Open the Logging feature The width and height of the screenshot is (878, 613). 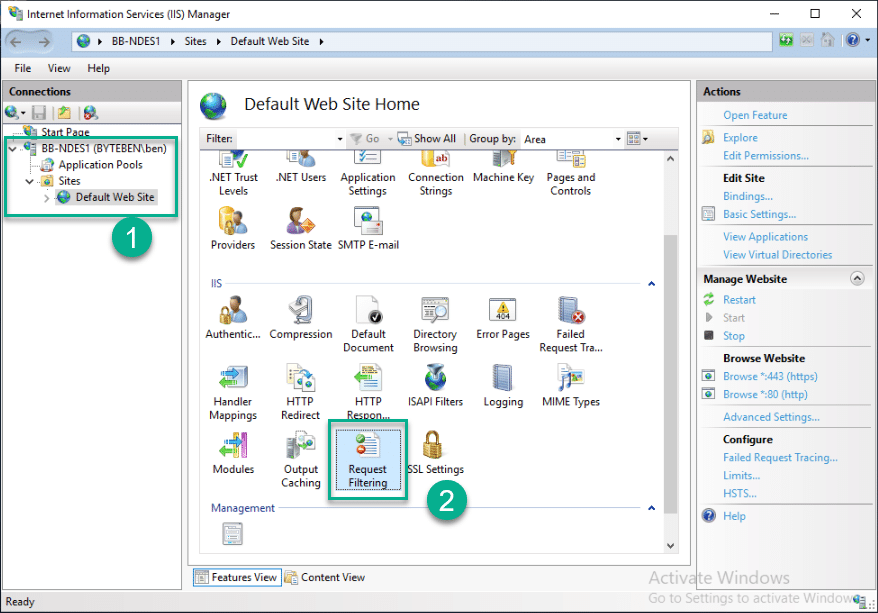(x=503, y=386)
